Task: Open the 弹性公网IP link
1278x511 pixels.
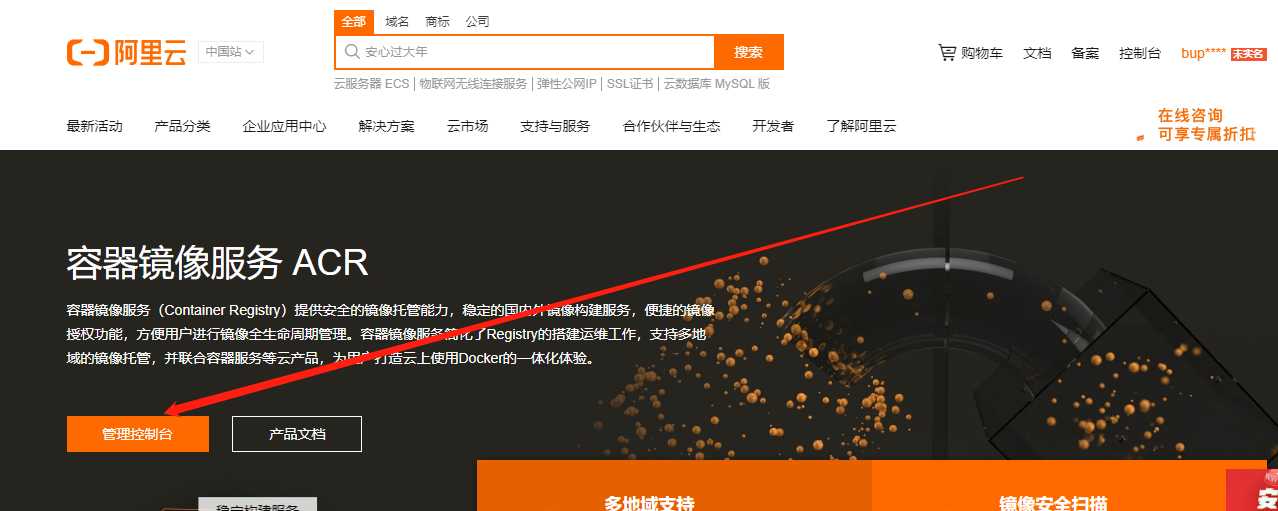Action: [566, 84]
